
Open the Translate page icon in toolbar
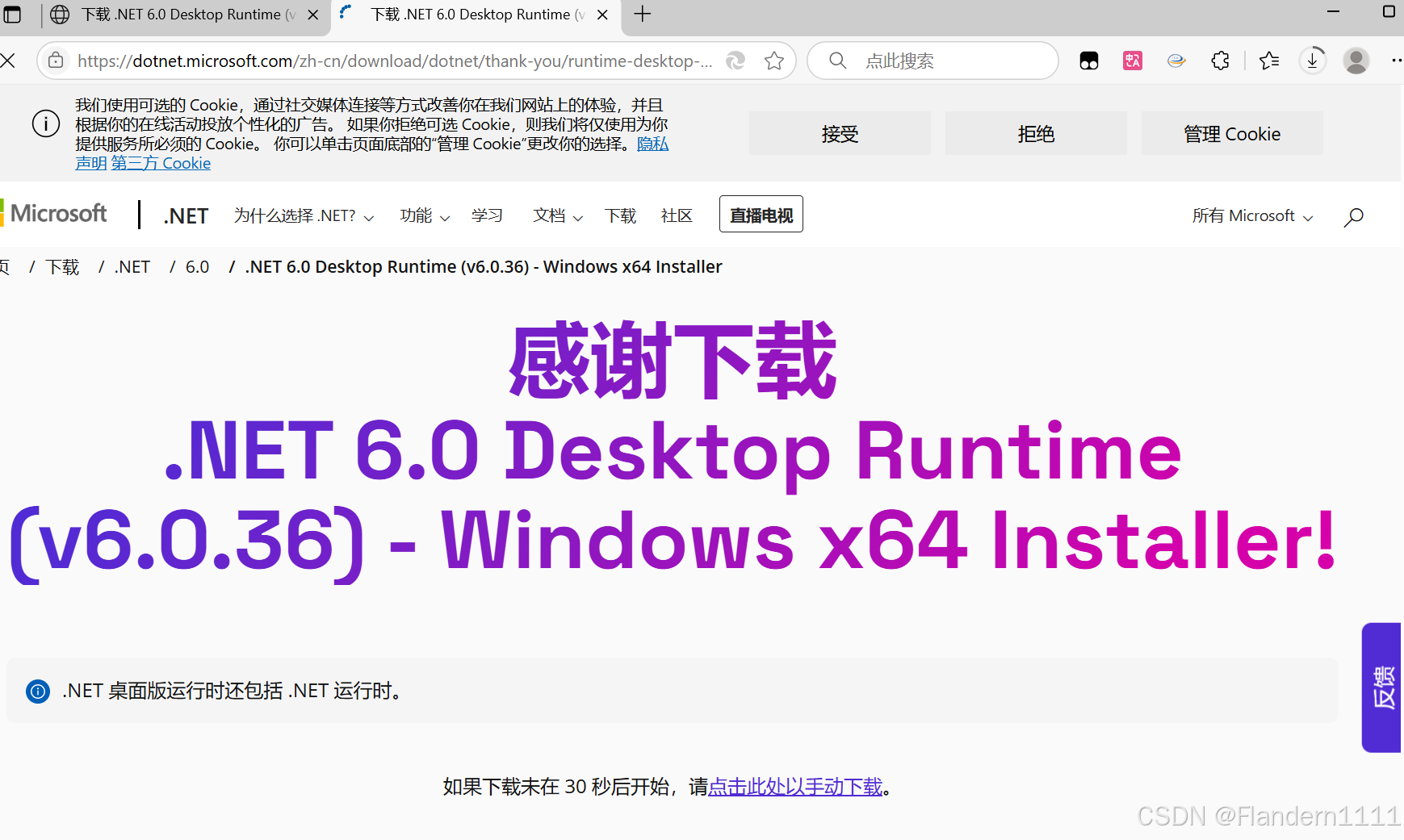point(1132,60)
